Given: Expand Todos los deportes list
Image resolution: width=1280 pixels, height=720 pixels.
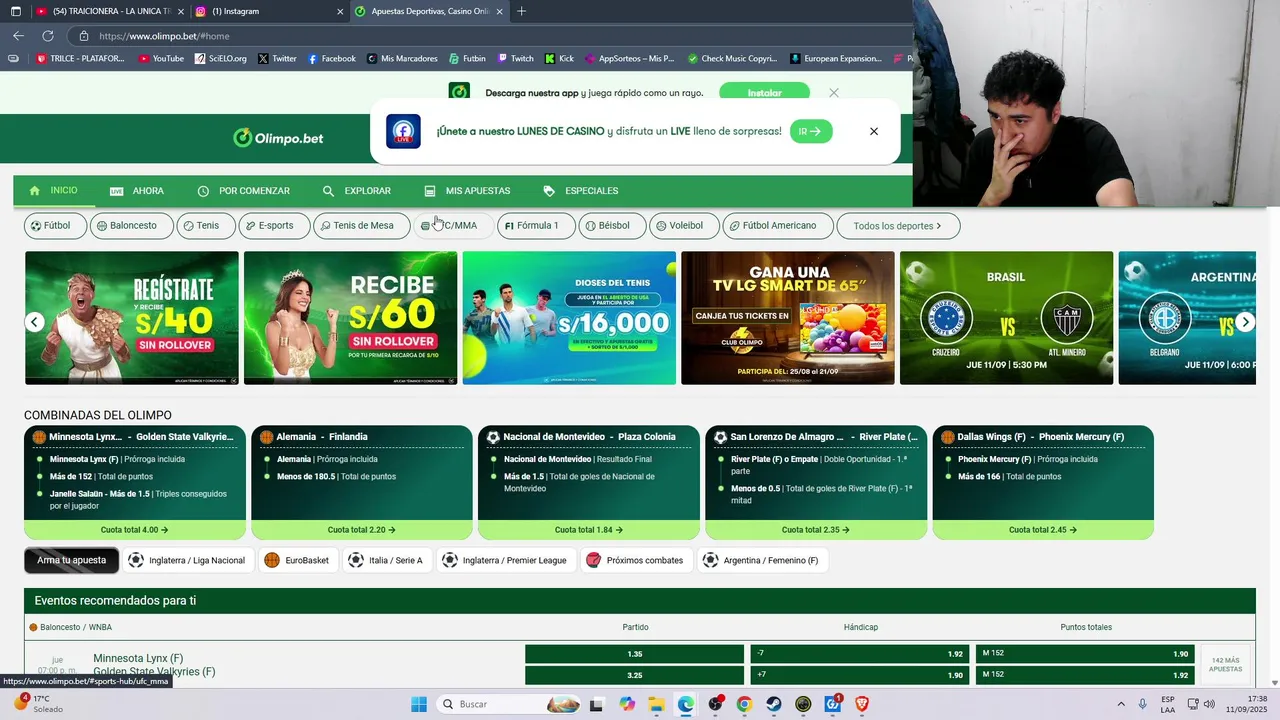Looking at the screenshot, I should 898,226.
